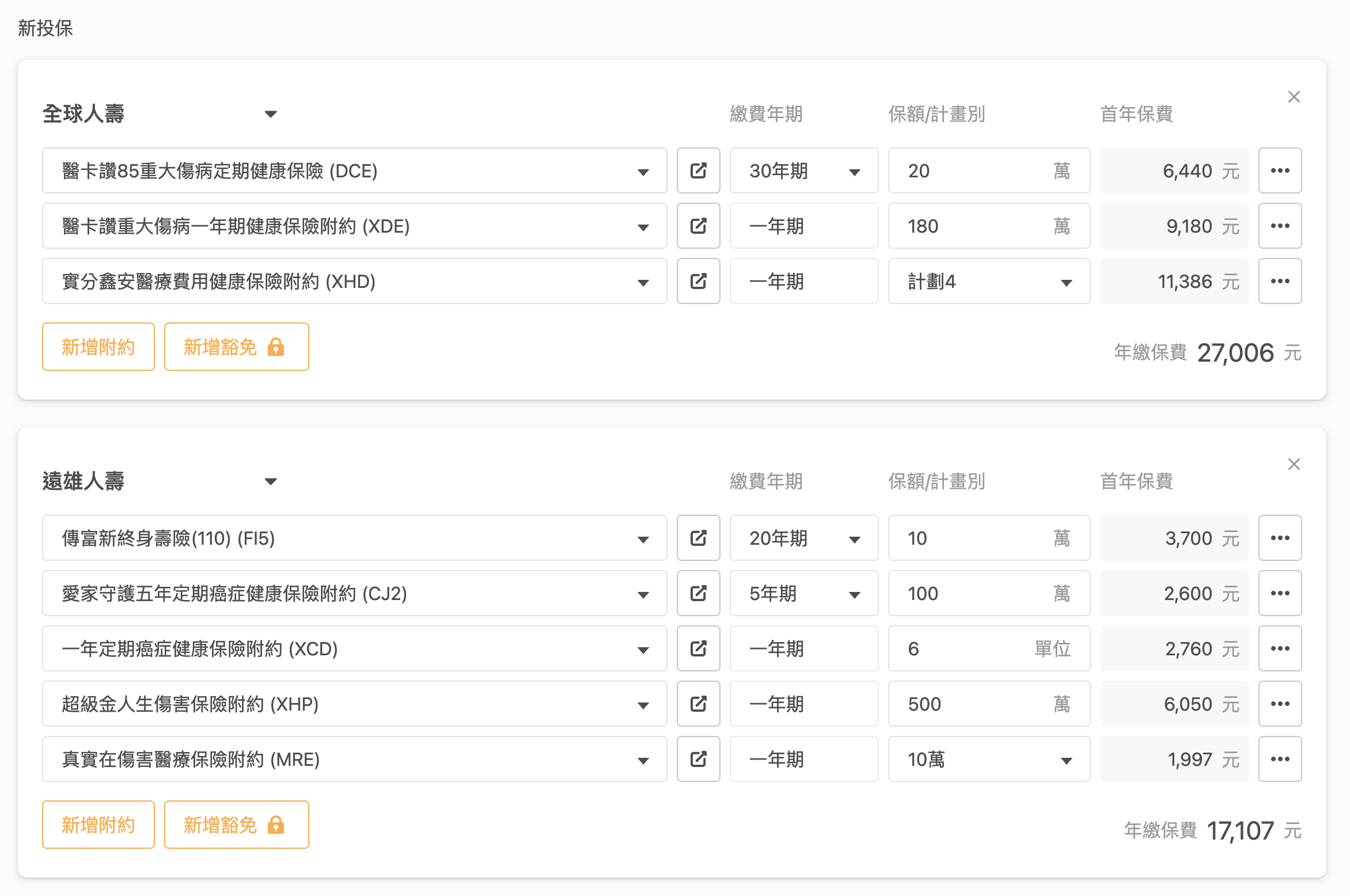
Task: Change the 30年期 payment term dropdown
Action: click(x=803, y=170)
